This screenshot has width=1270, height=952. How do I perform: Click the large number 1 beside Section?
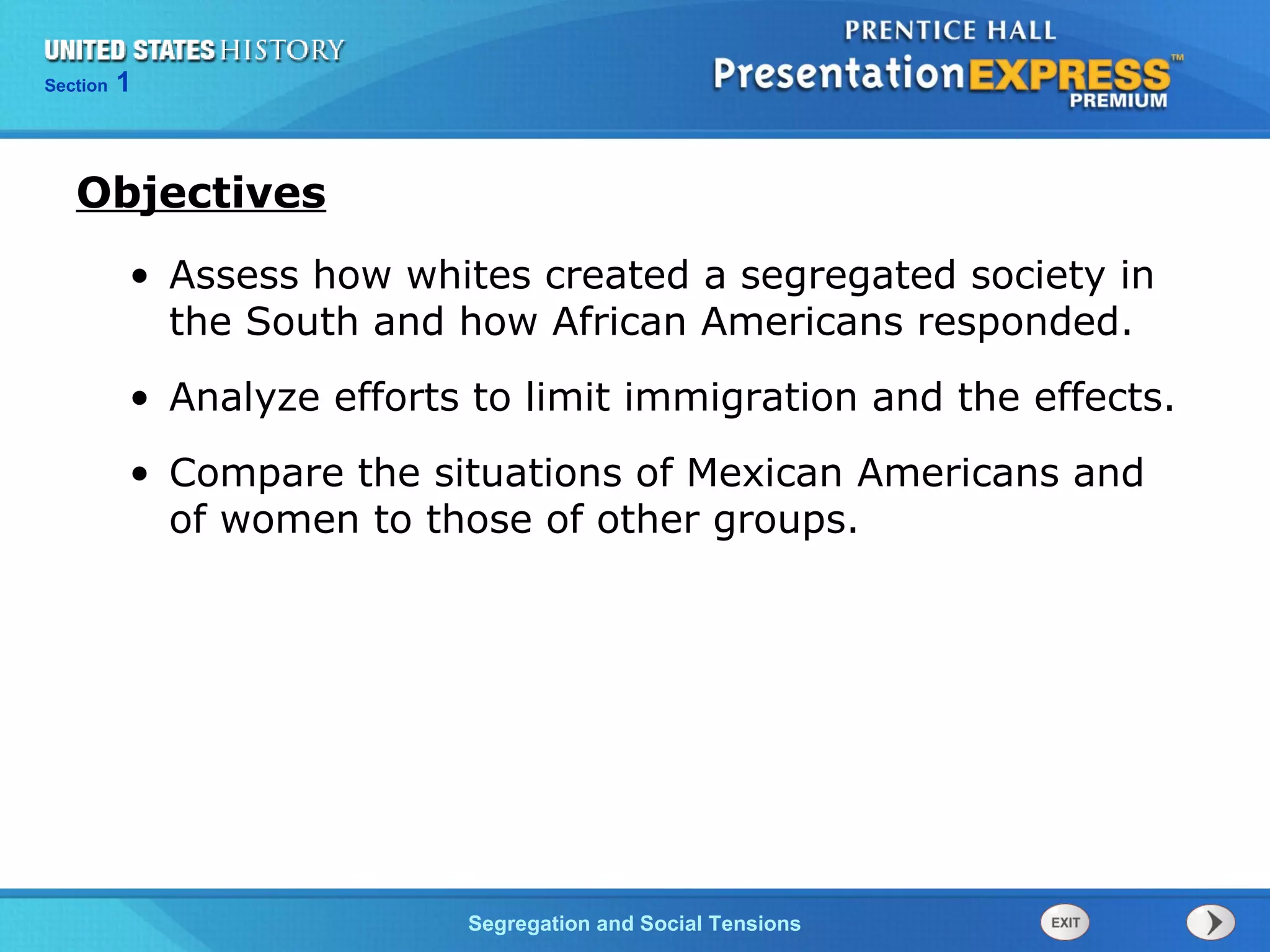pyautogui.click(x=123, y=82)
